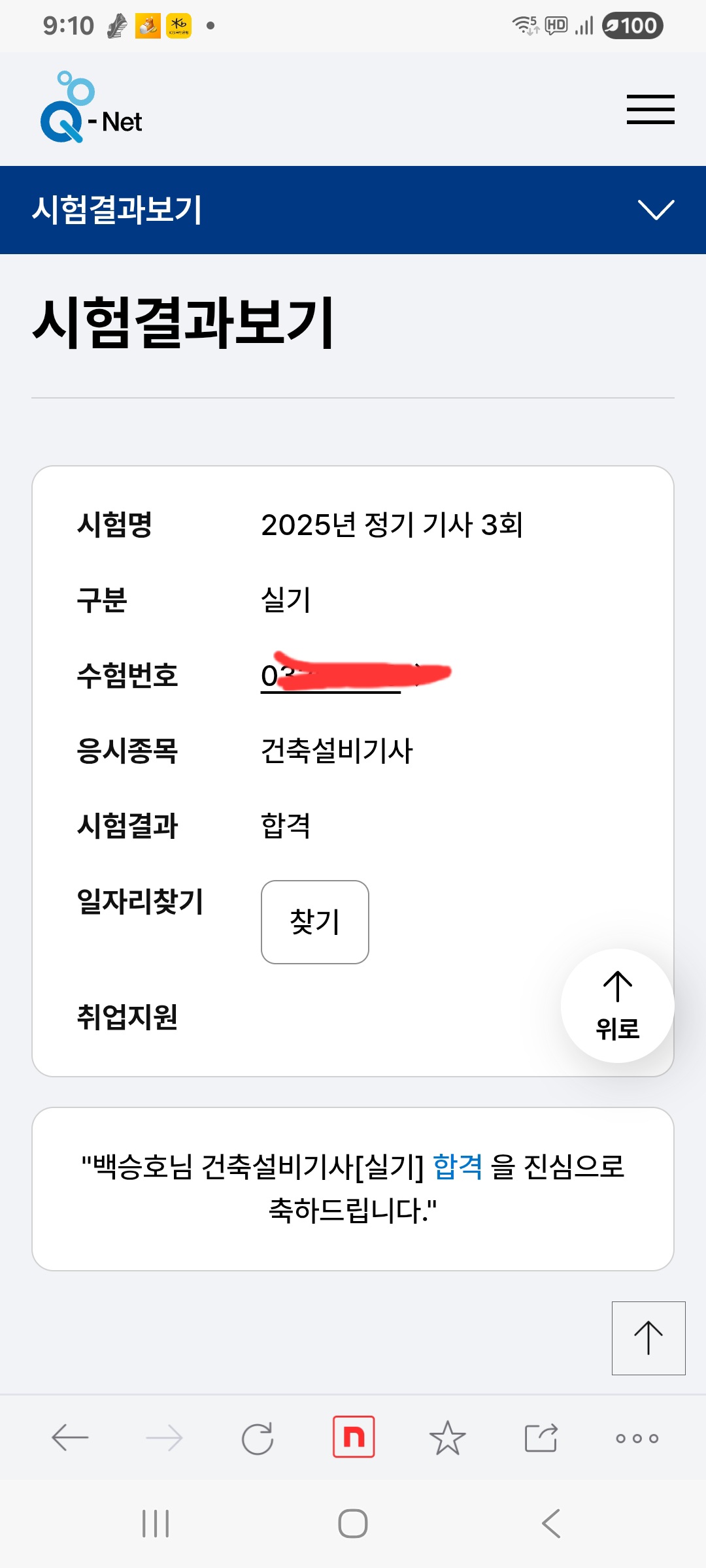Tap the 시험결과보기 navigation bar title
The height and width of the screenshot is (1568, 706).
coord(118,210)
